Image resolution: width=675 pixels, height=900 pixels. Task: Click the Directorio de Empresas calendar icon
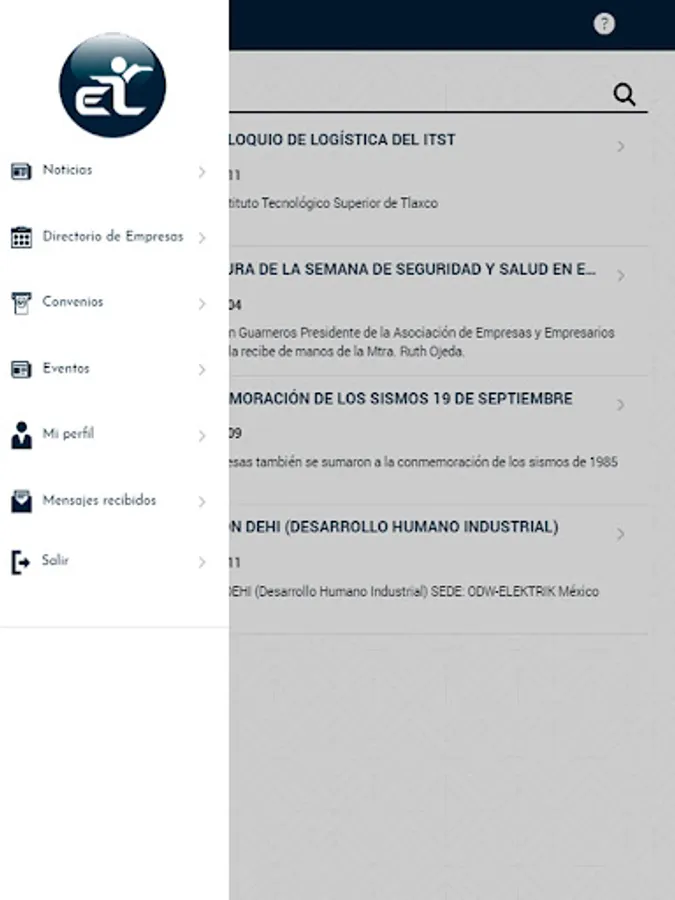(21, 237)
